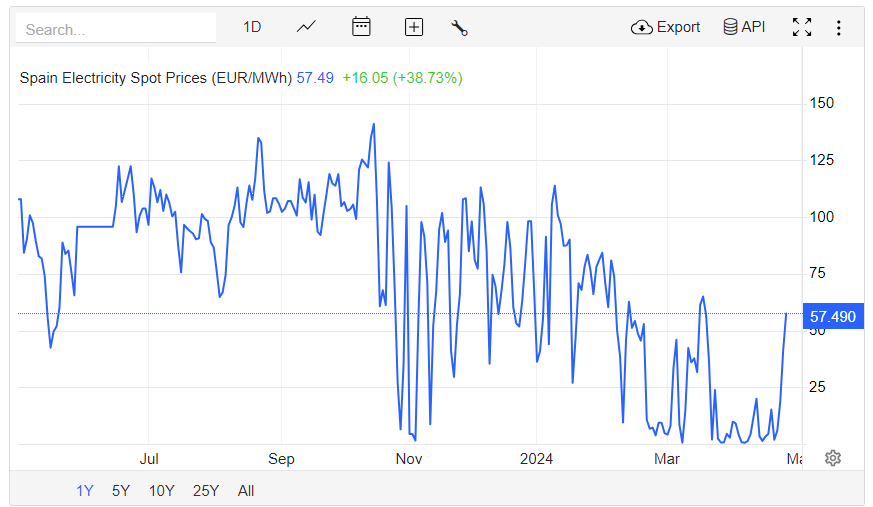The width and height of the screenshot is (873, 507).
Task: Click the blue 57.490 price axis label
Action: pos(833,317)
